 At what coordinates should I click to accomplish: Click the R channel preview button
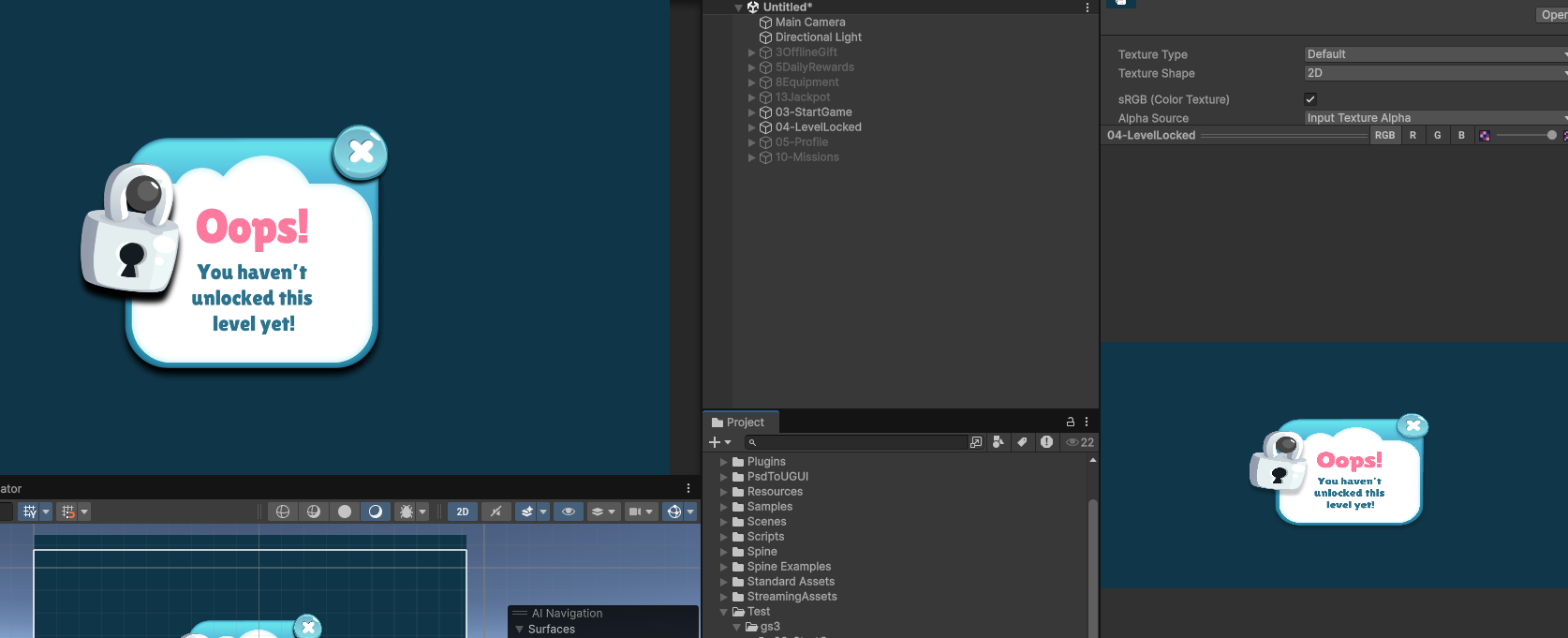tap(1413, 136)
